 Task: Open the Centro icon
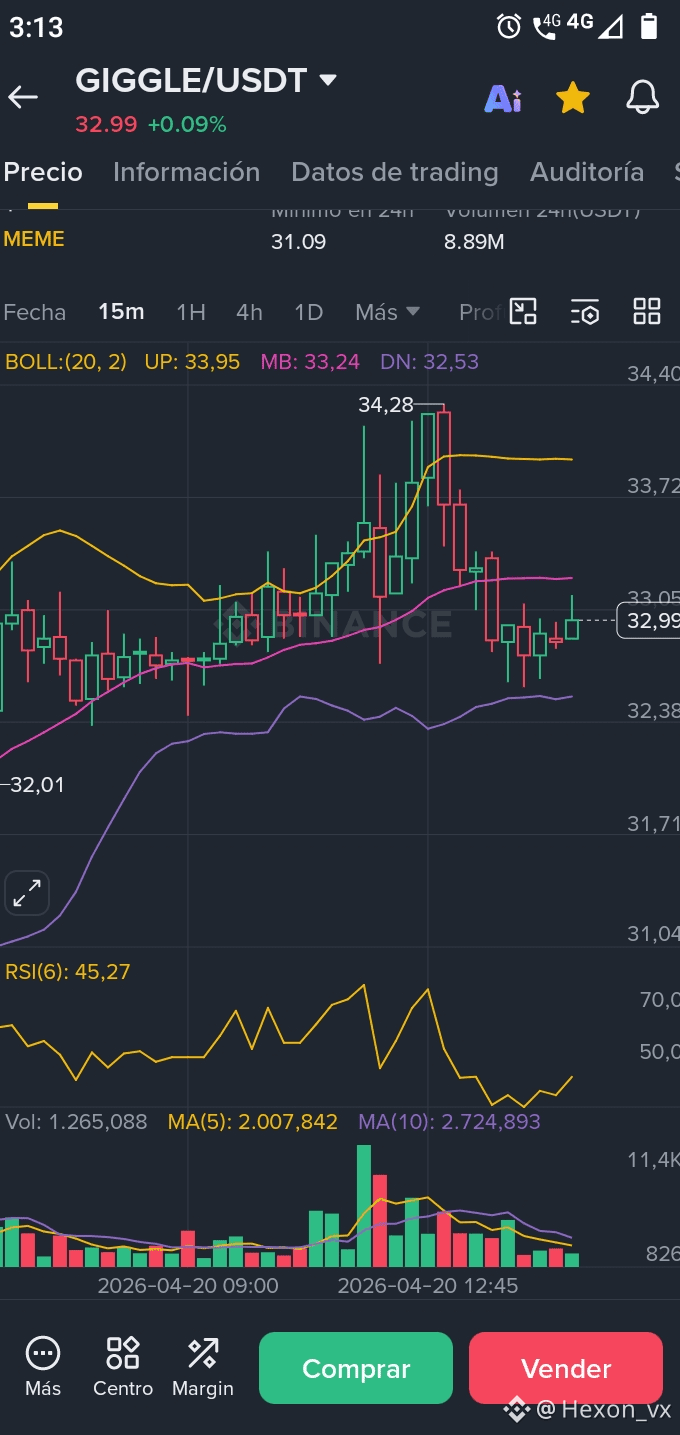tap(123, 1367)
